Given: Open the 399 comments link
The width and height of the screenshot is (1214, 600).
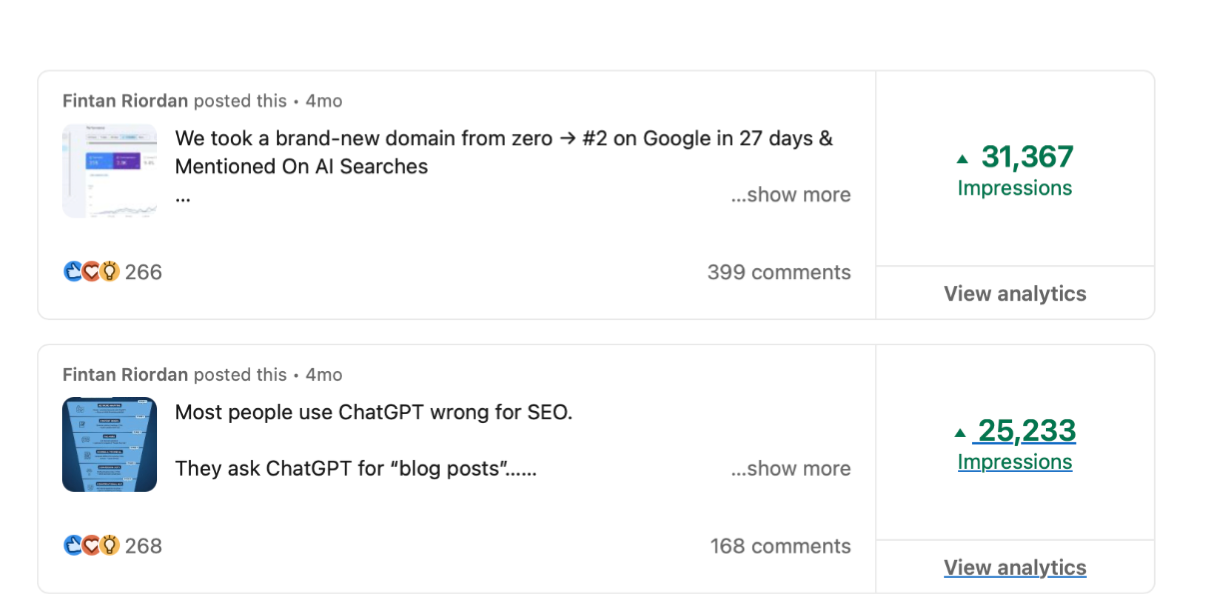Looking at the screenshot, I should tap(778, 272).
